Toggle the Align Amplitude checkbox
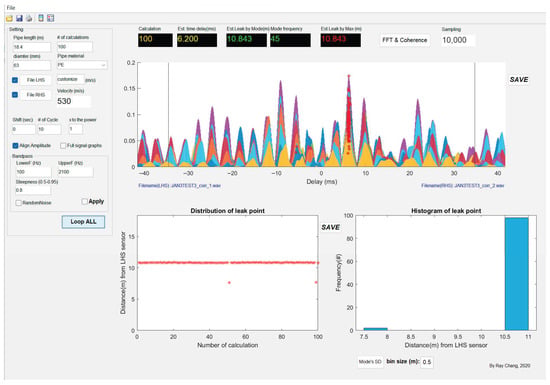The height and width of the screenshot is (385, 550). click(15, 146)
